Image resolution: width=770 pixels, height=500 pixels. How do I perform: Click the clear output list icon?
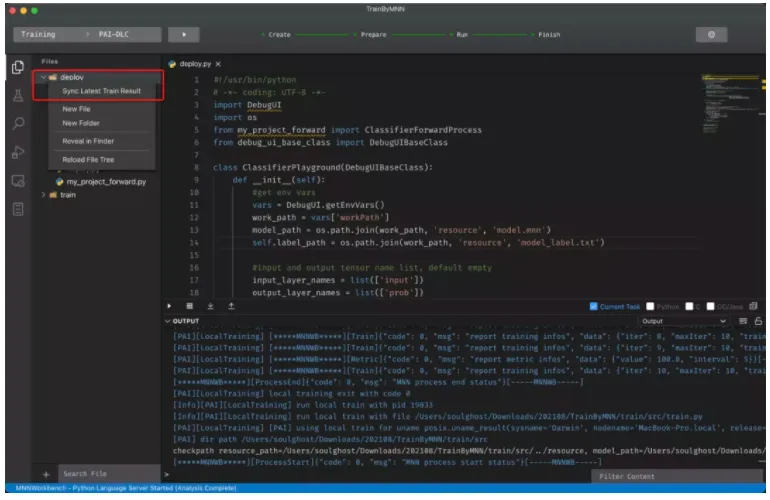point(743,321)
